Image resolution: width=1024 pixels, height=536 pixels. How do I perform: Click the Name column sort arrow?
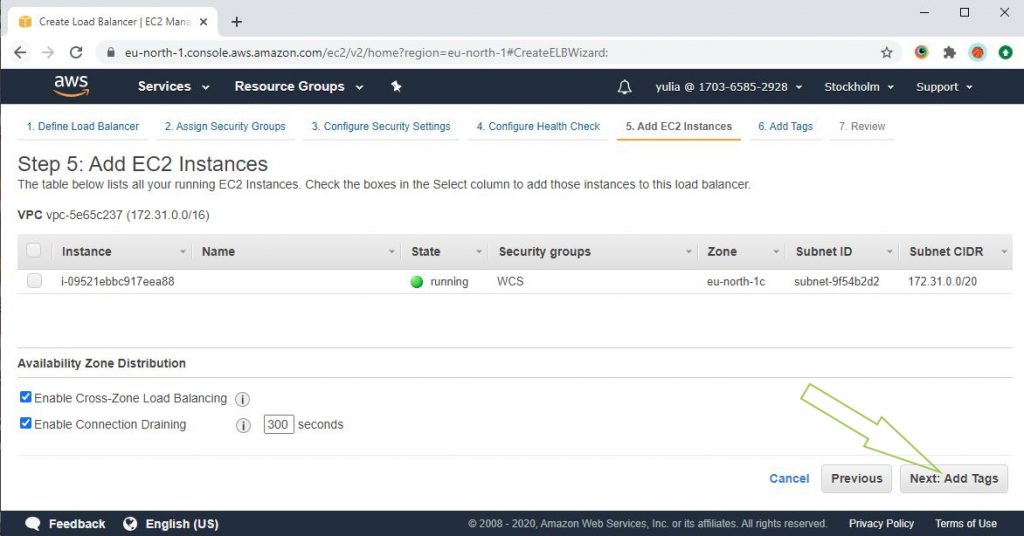click(392, 252)
